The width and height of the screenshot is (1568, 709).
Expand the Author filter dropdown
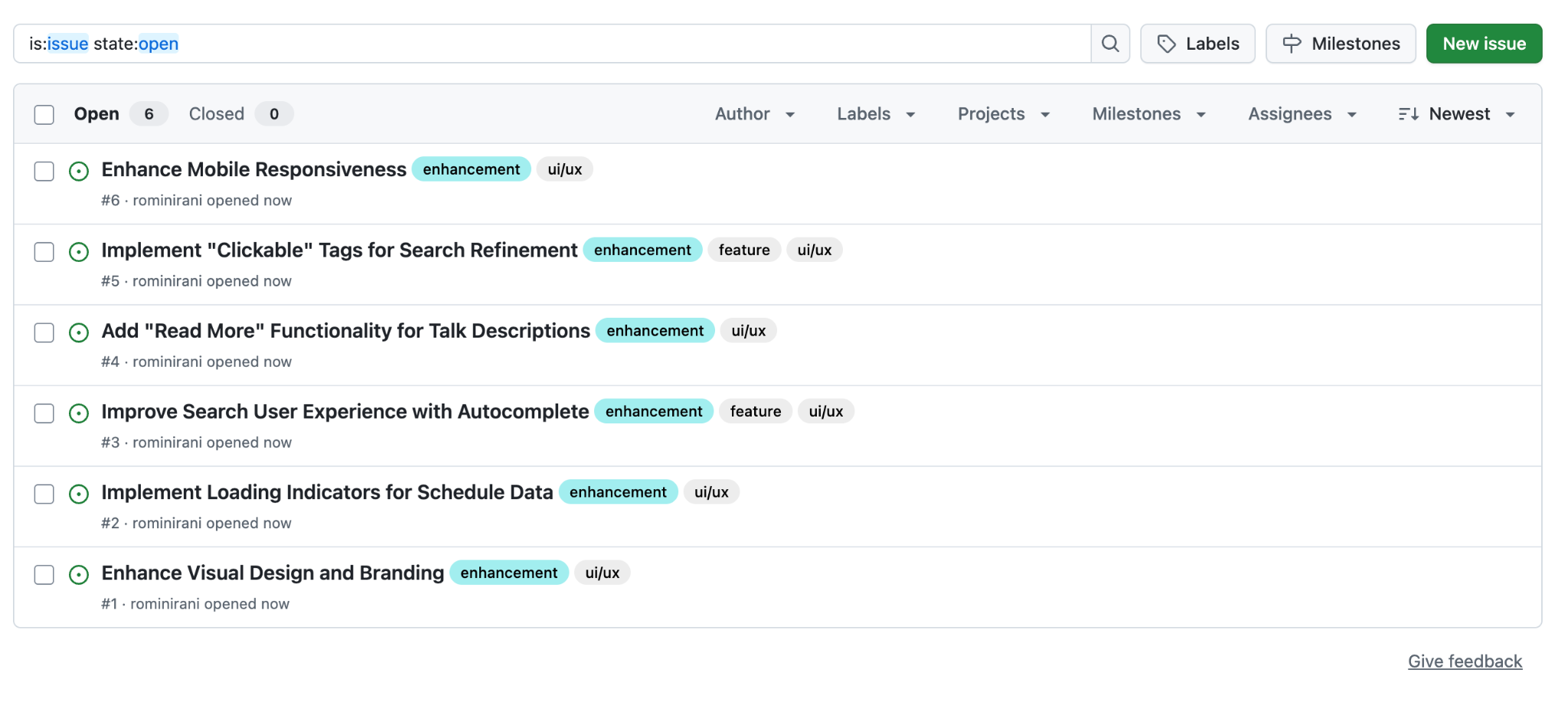coord(754,114)
